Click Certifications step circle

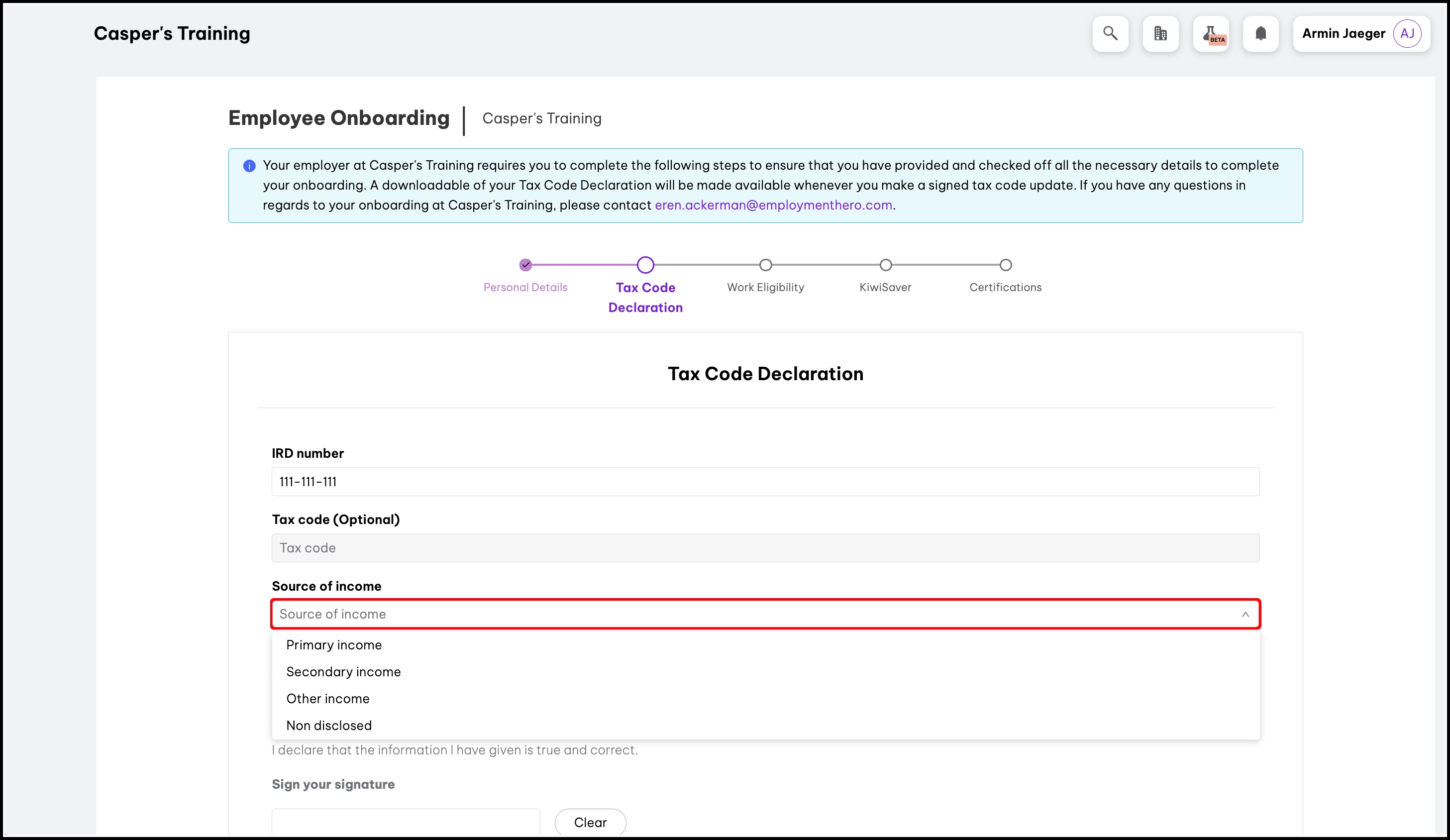(1005, 265)
